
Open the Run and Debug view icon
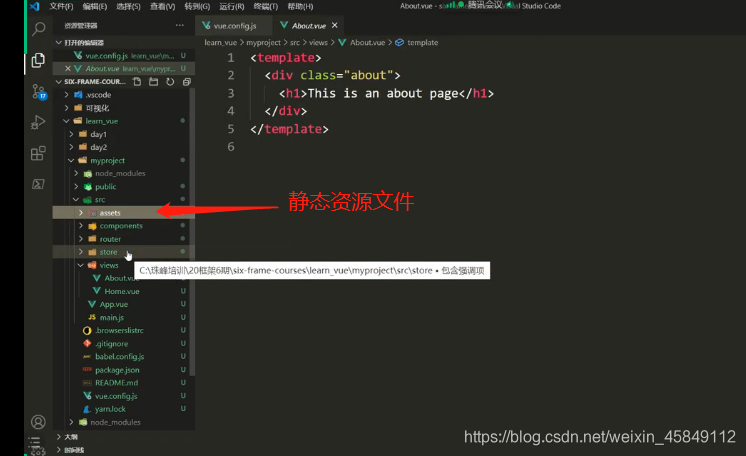(x=38, y=122)
